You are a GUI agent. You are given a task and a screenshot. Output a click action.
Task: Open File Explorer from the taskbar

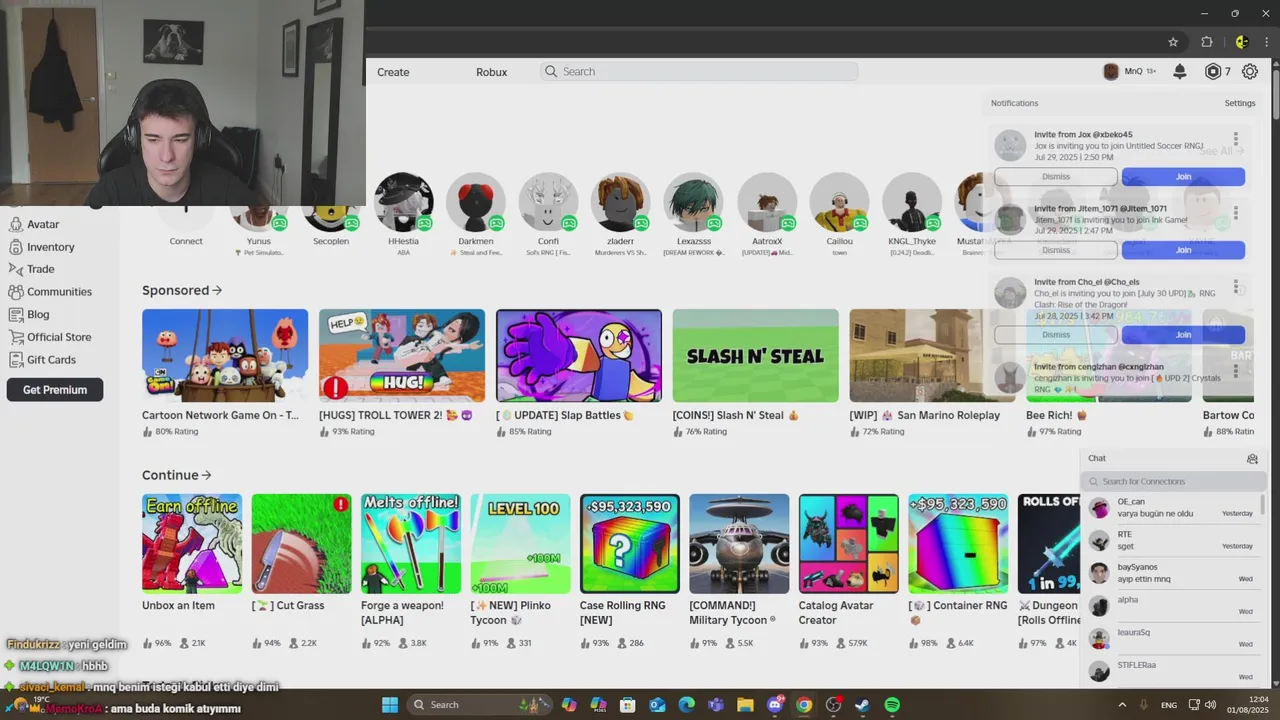[x=745, y=705]
